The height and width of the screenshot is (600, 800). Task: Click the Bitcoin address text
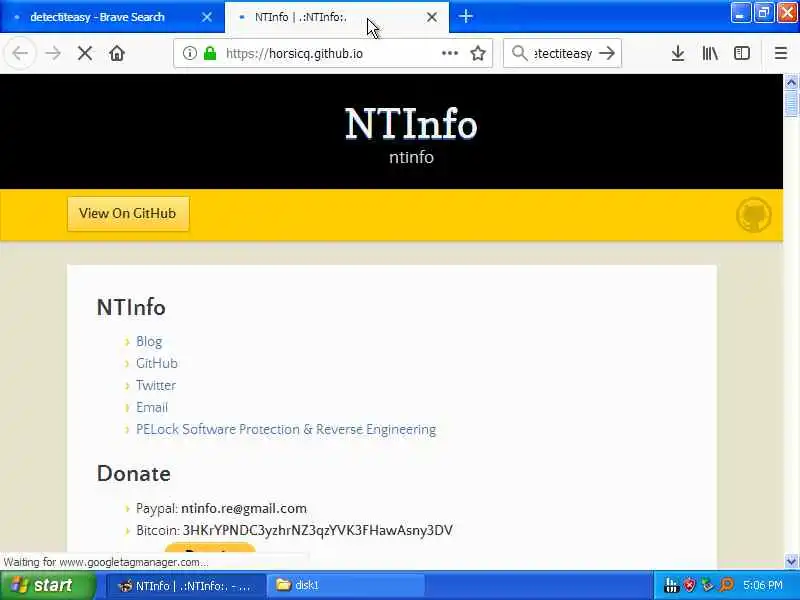pyautogui.click(x=317, y=531)
